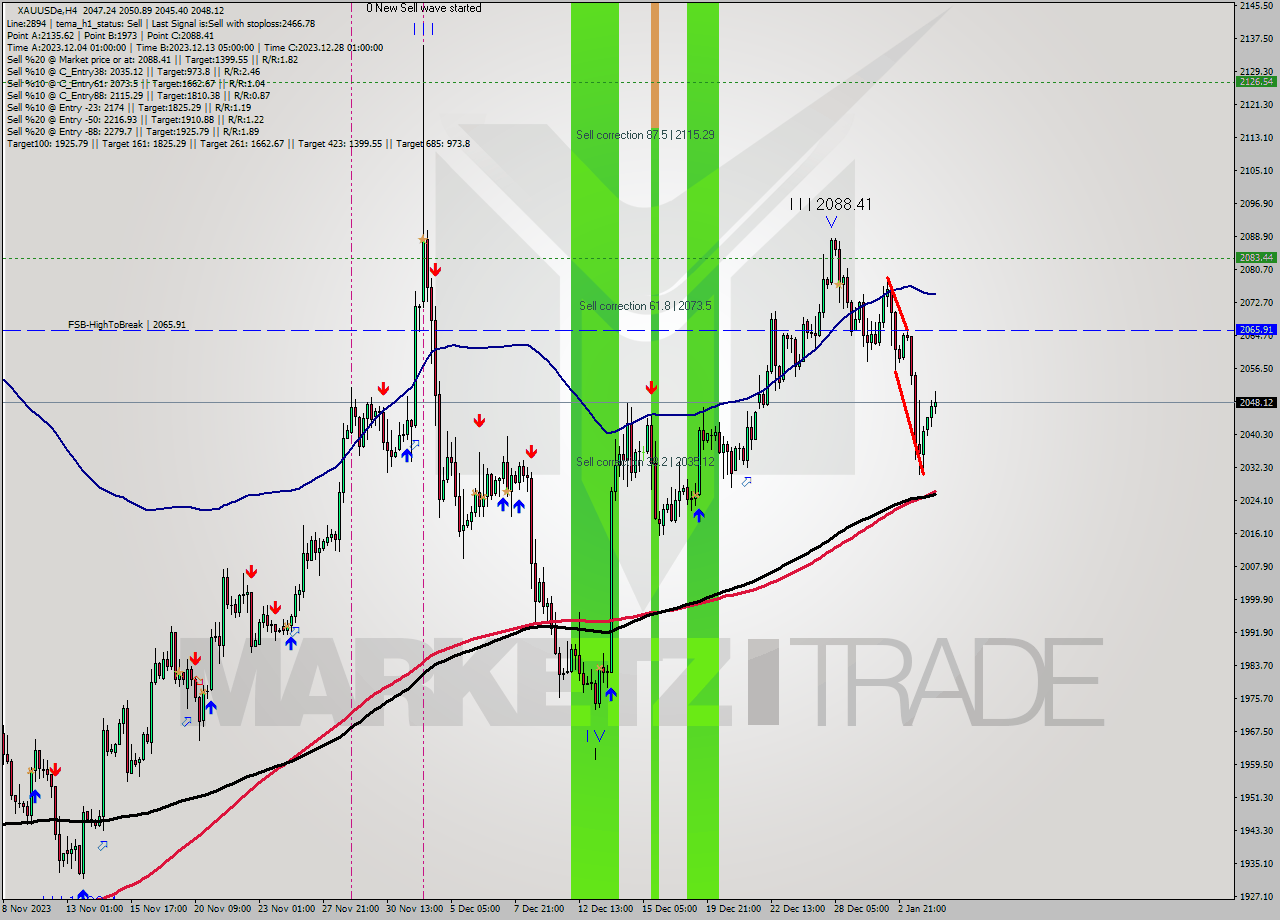This screenshot has height=920, width=1280.
Task: Click the '28 Dec 05:00' time axis label
Action: click(862, 909)
